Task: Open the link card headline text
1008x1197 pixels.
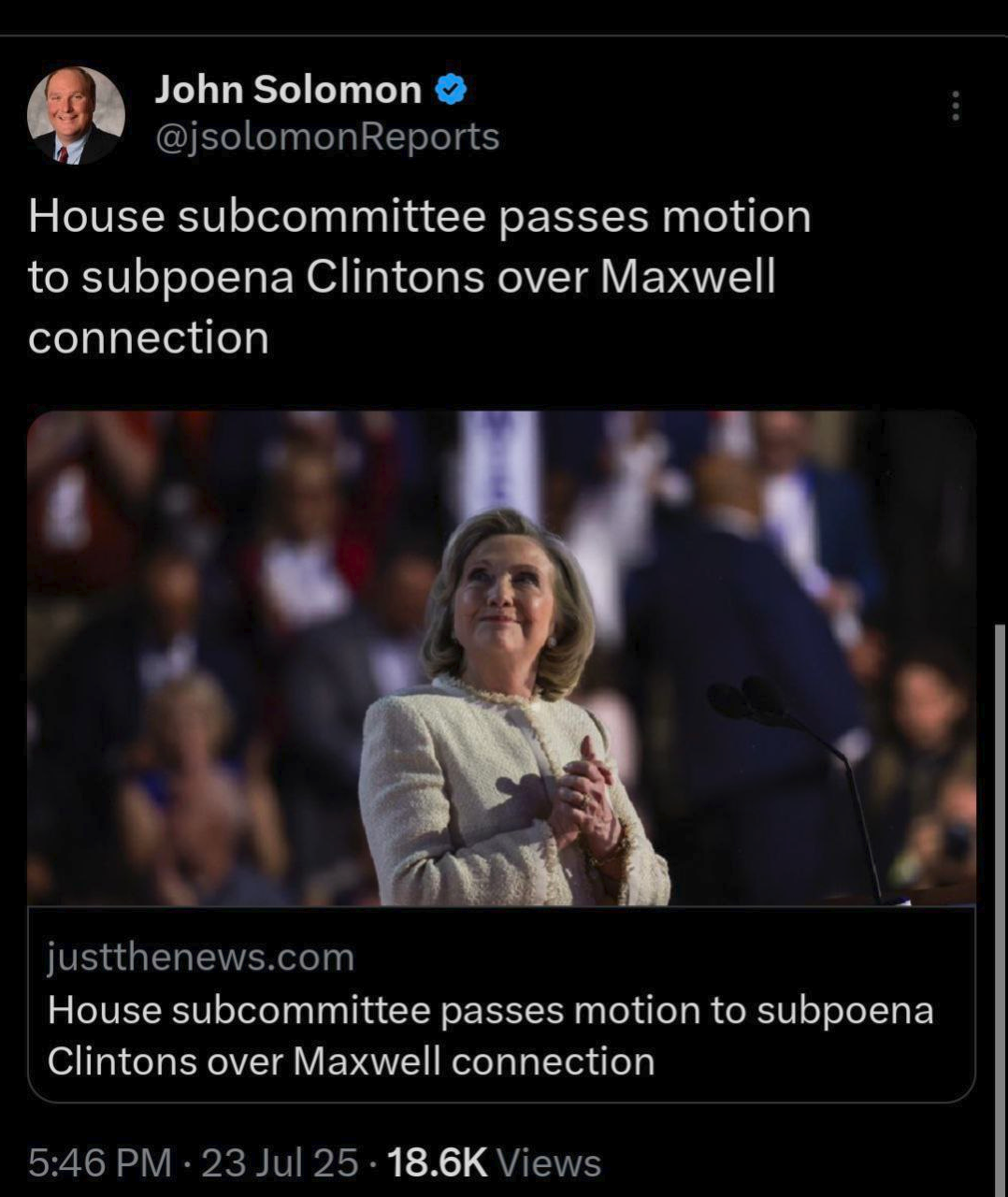Action: 490,1036
